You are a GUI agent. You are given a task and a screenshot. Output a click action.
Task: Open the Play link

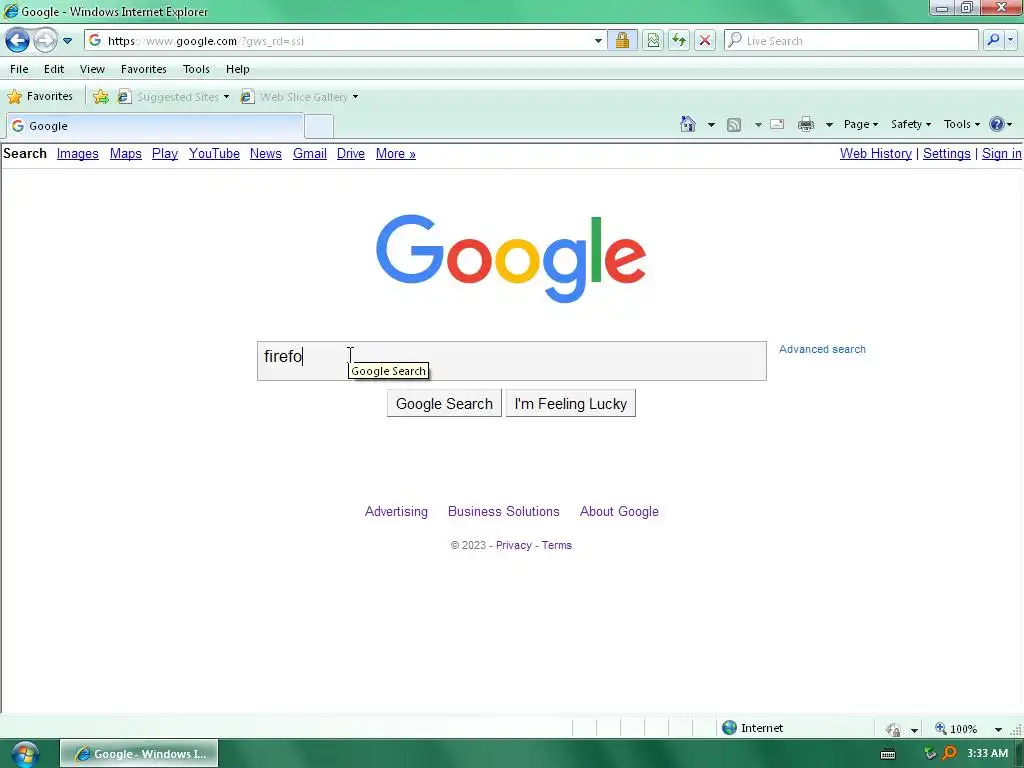(165, 153)
